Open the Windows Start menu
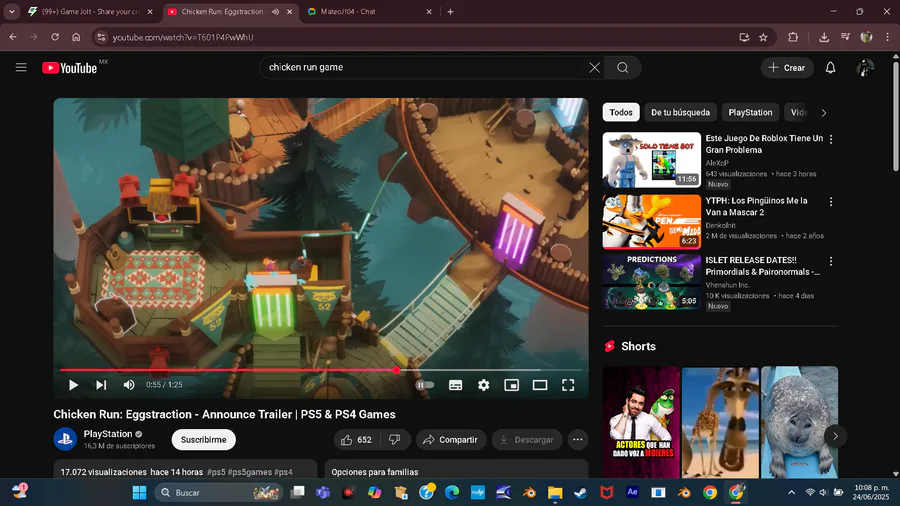The height and width of the screenshot is (506, 900). [x=139, y=492]
